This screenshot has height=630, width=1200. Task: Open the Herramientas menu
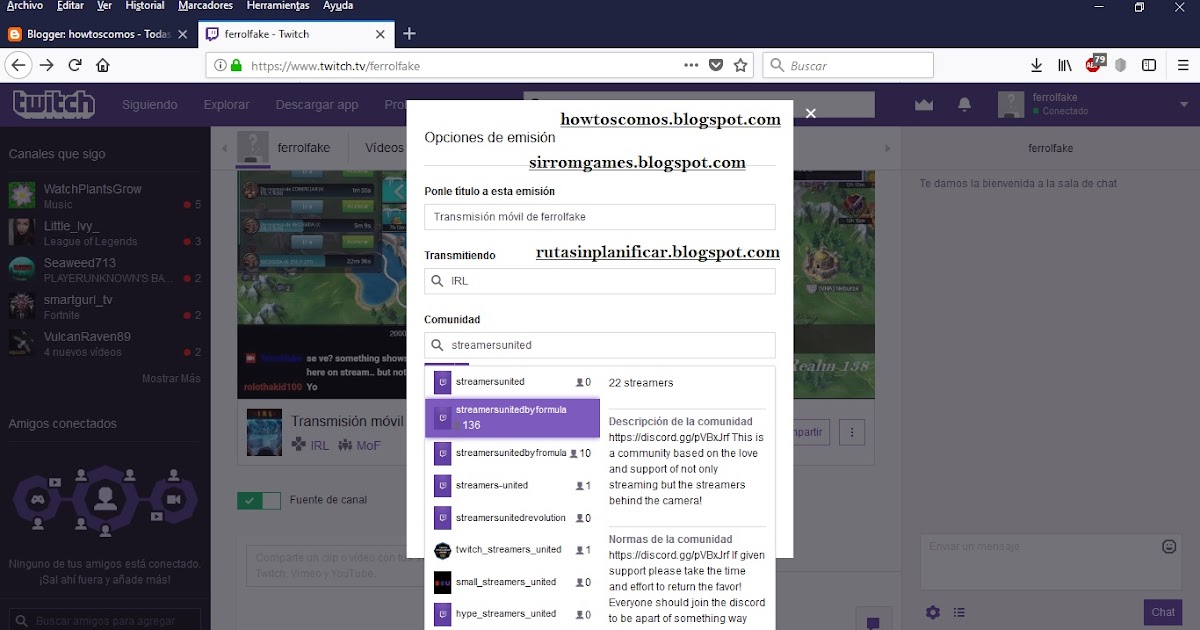tap(278, 5)
